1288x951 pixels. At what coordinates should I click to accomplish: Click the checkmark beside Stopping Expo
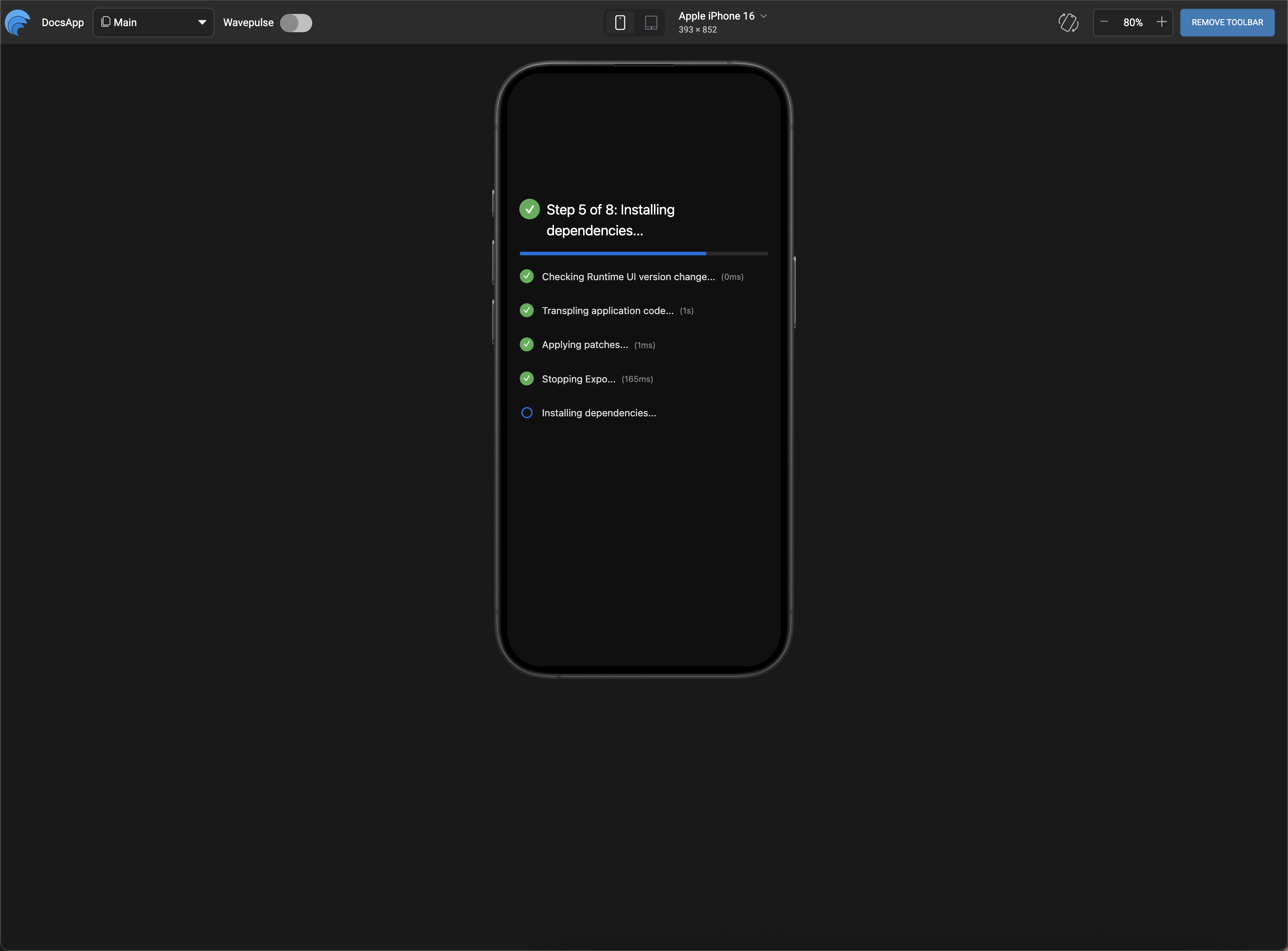coord(526,378)
